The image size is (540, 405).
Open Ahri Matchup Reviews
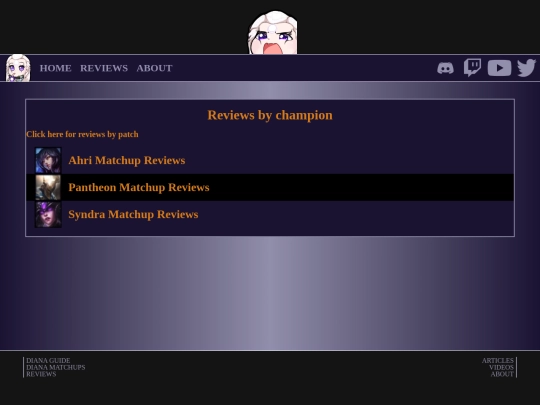(127, 160)
